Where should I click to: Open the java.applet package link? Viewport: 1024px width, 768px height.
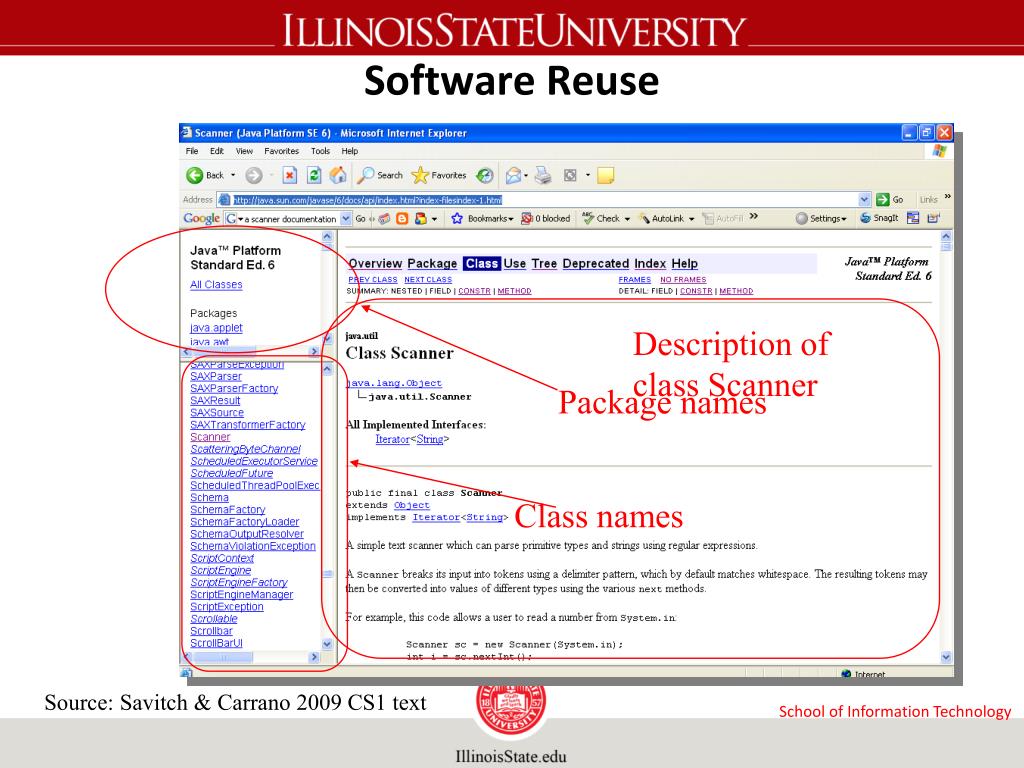(x=216, y=328)
